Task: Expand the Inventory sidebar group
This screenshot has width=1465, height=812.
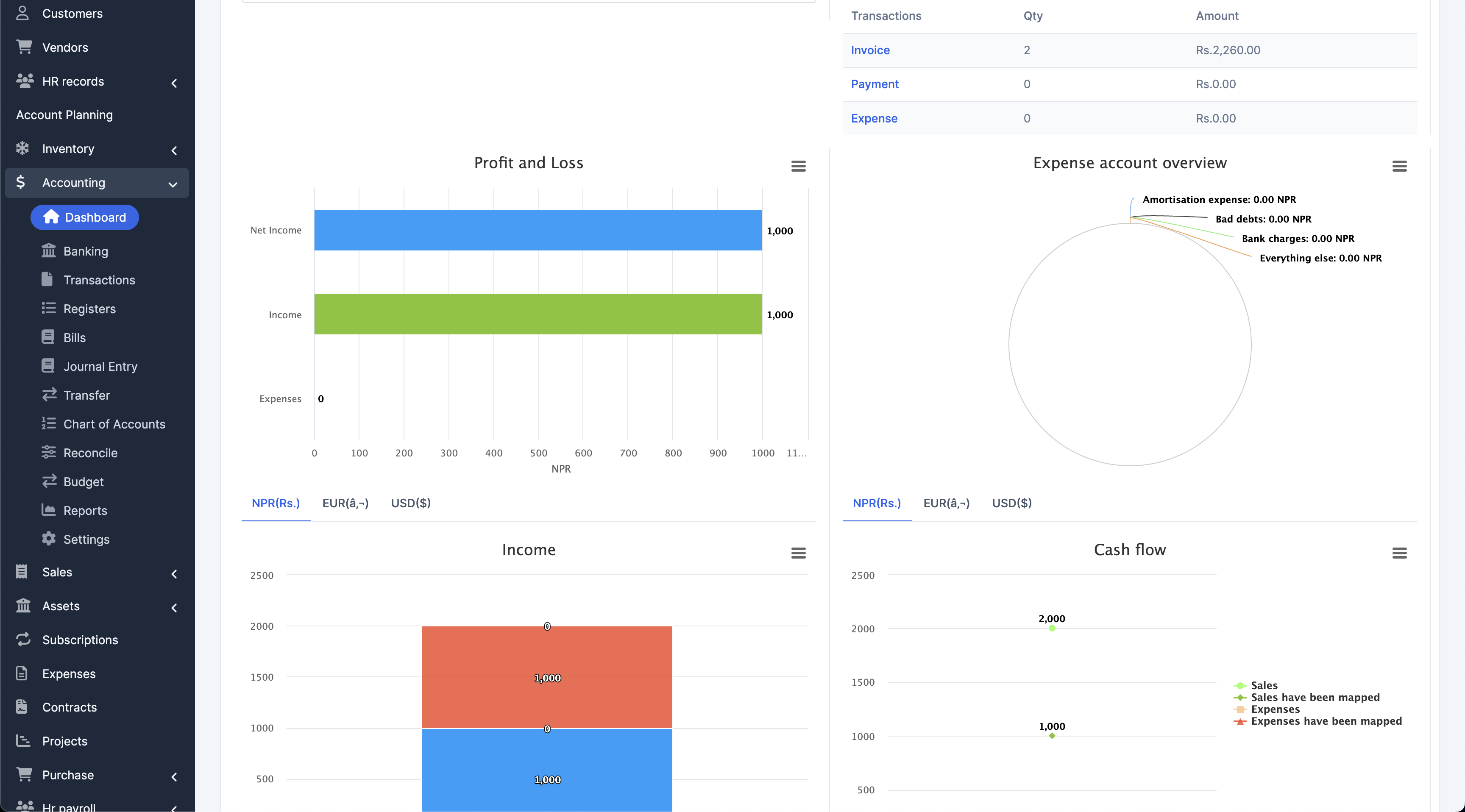Action: click(x=174, y=150)
